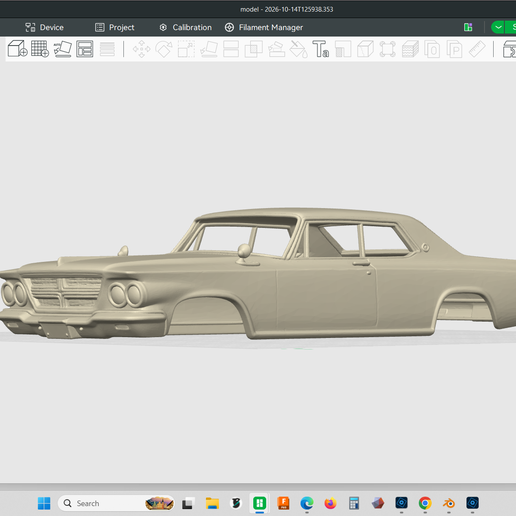Open the Device tab

tap(44, 27)
